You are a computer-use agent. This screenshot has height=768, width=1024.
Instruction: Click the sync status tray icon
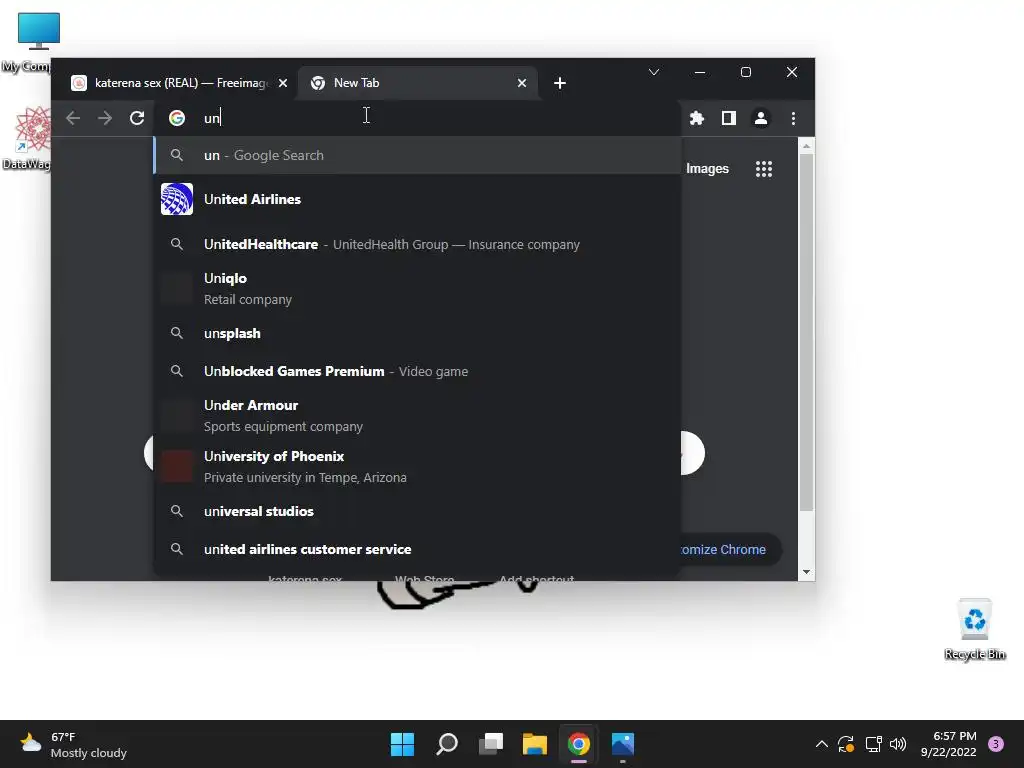[x=846, y=744]
